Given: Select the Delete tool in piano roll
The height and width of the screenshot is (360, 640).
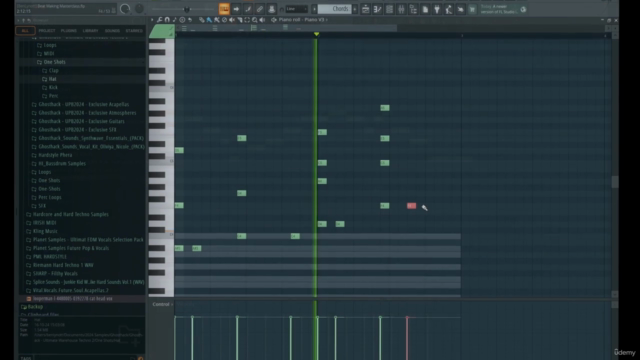Looking at the screenshot, I should point(224,20).
